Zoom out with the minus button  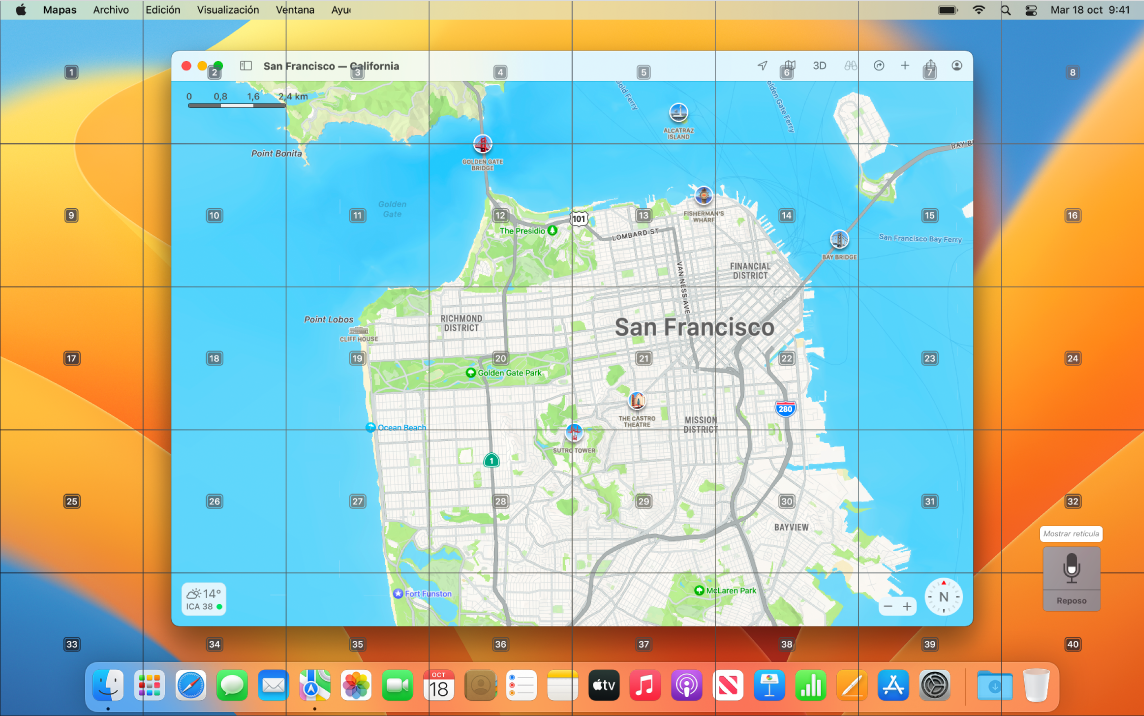pos(886,606)
